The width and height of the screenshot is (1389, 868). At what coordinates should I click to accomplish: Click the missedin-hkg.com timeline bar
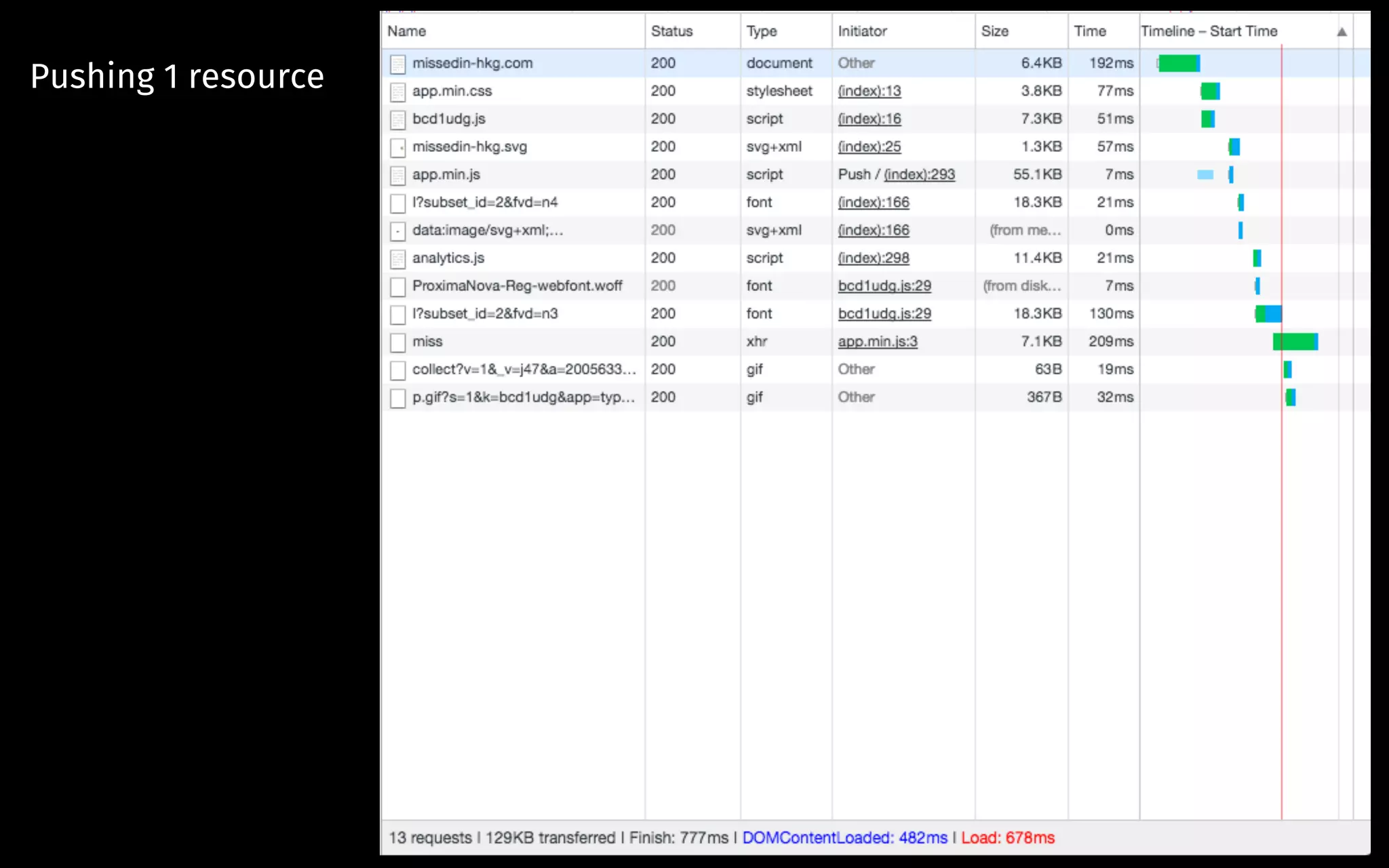pos(1179,64)
